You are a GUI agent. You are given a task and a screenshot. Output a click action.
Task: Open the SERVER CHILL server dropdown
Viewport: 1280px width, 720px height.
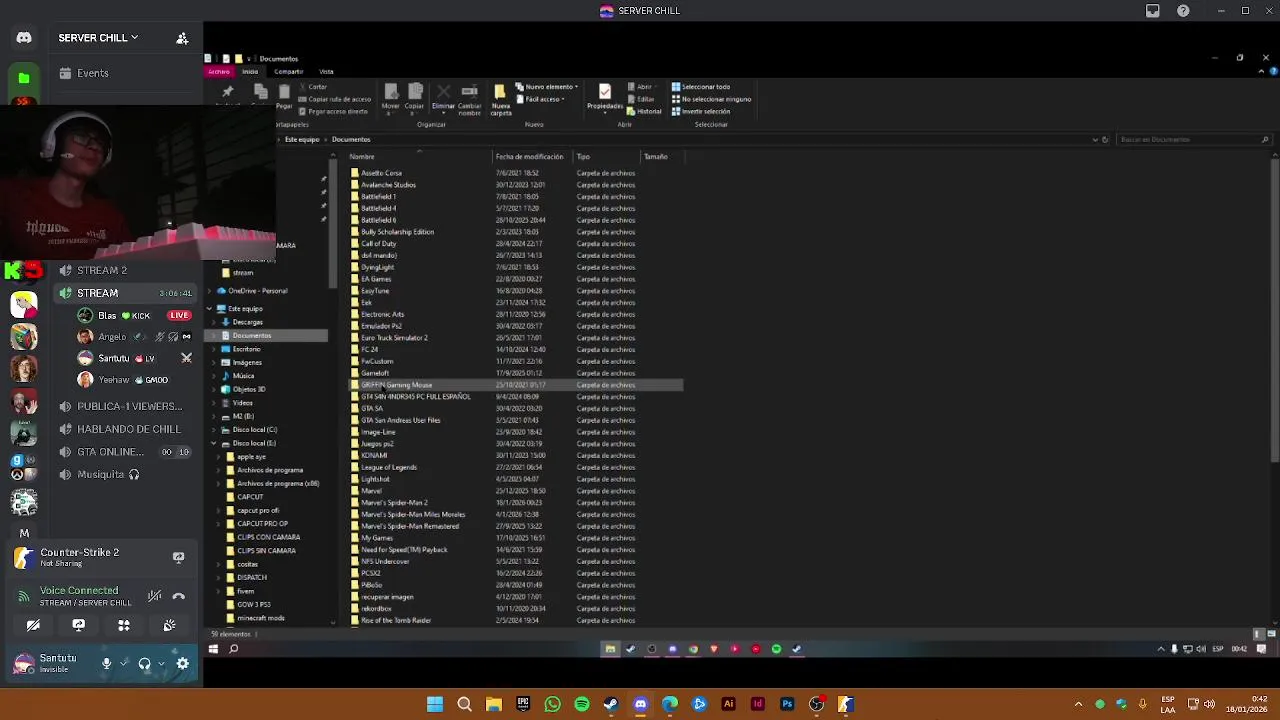[98, 38]
